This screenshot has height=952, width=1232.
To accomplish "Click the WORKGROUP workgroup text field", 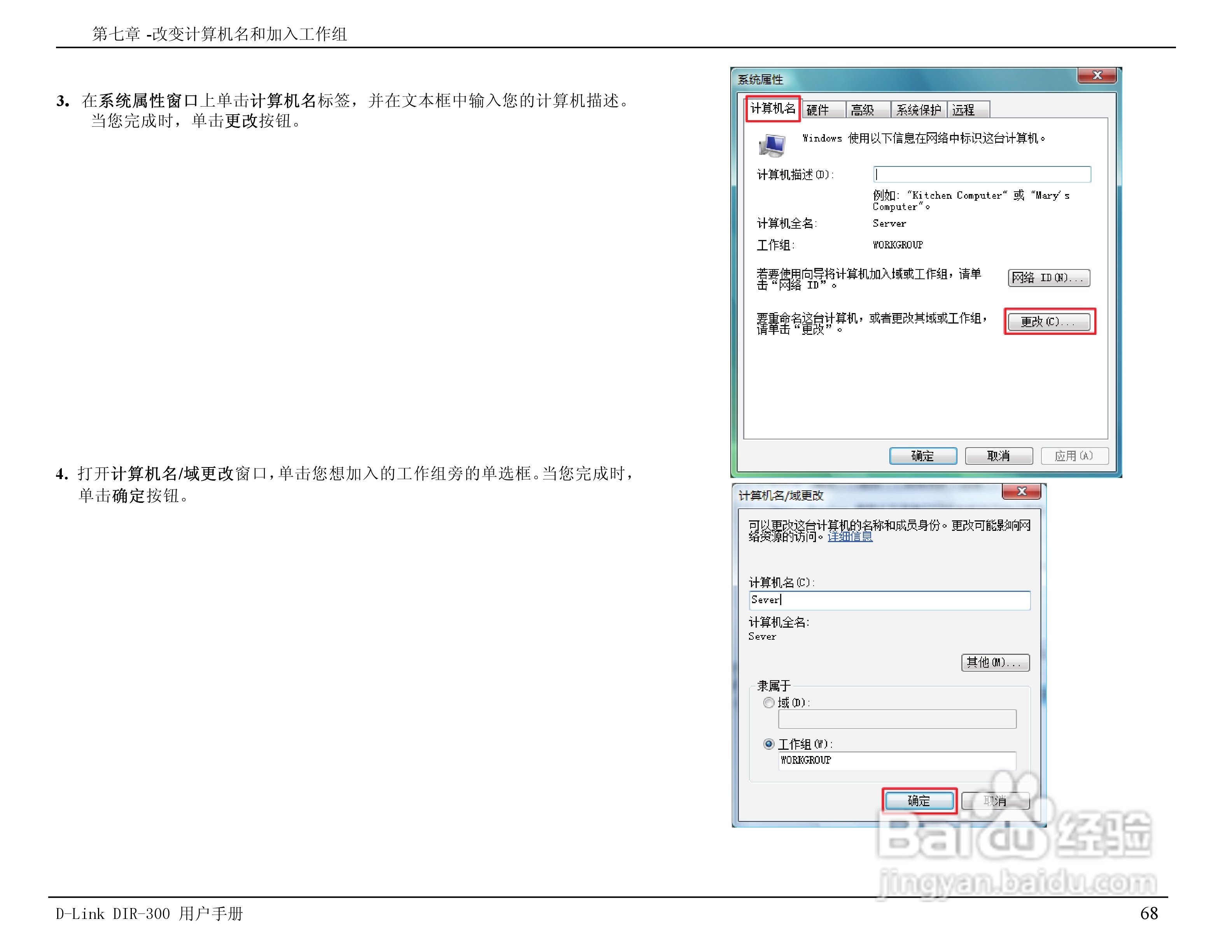I will [897, 760].
